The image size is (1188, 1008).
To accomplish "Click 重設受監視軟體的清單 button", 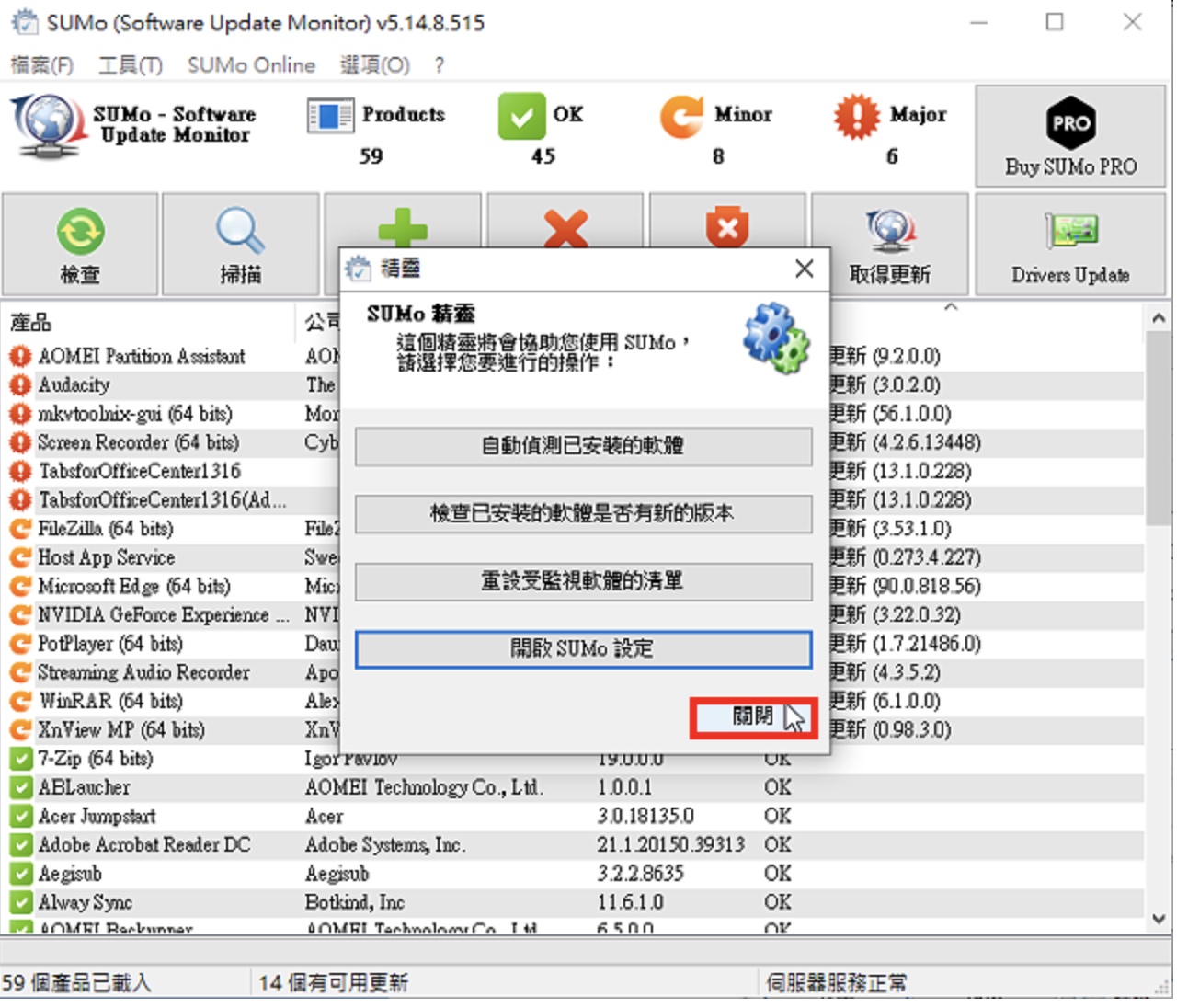I will (583, 581).
